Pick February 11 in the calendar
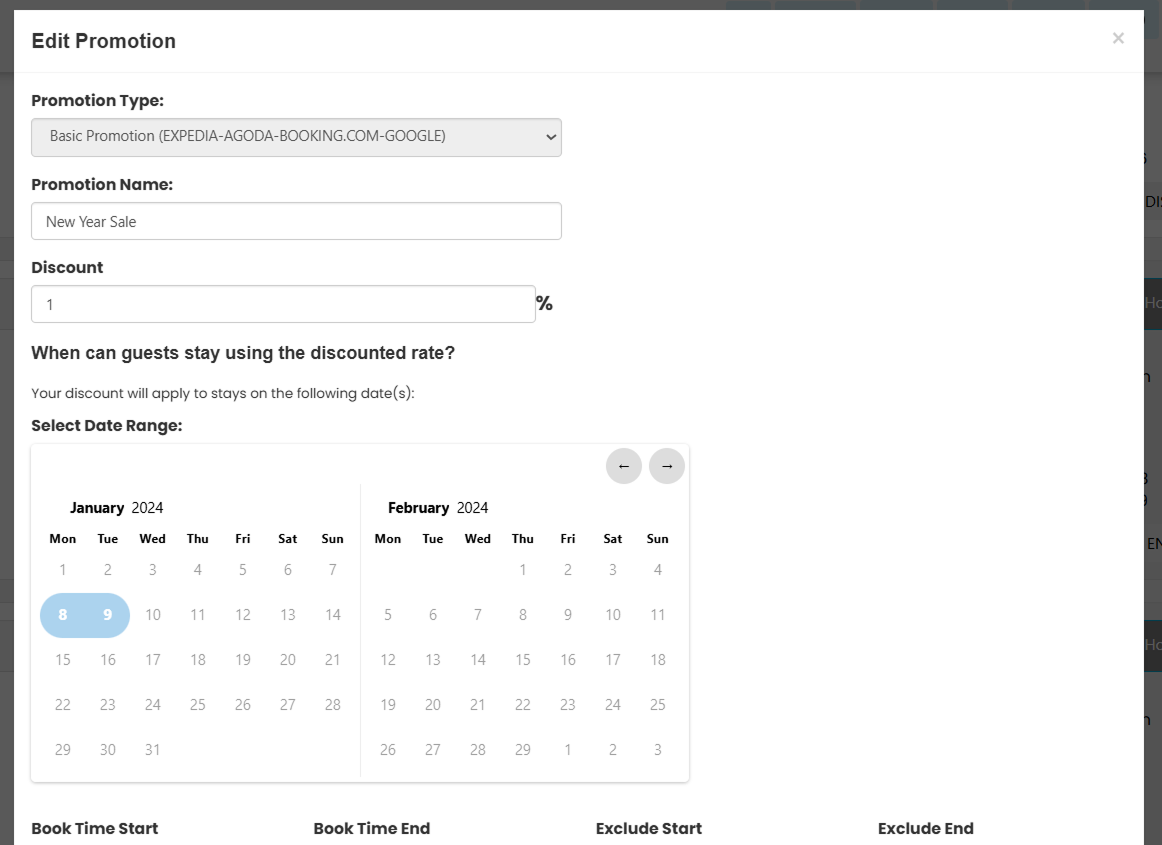The width and height of the screenshot is (1162, 845). [657, 614]
